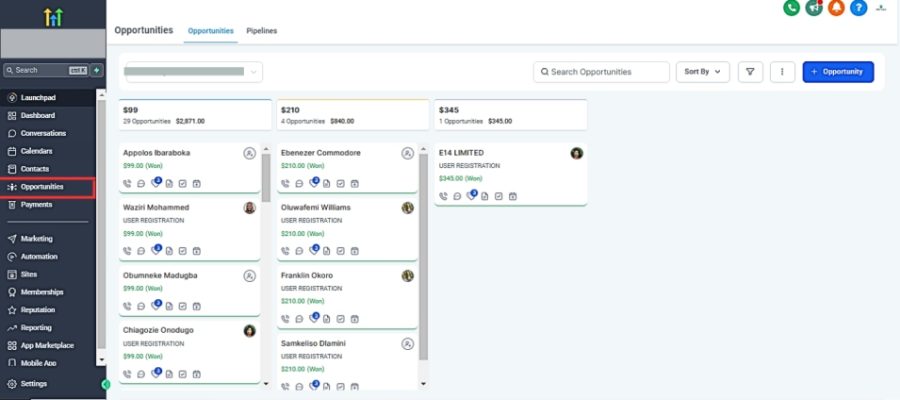
Task: Click the blue add Opportunity button
Action: [x=838, y=72]
